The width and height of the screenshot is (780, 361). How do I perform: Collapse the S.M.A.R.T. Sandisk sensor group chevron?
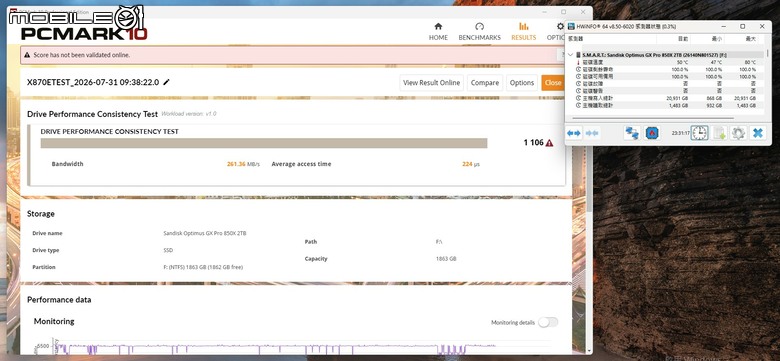(x=571, y=55)
